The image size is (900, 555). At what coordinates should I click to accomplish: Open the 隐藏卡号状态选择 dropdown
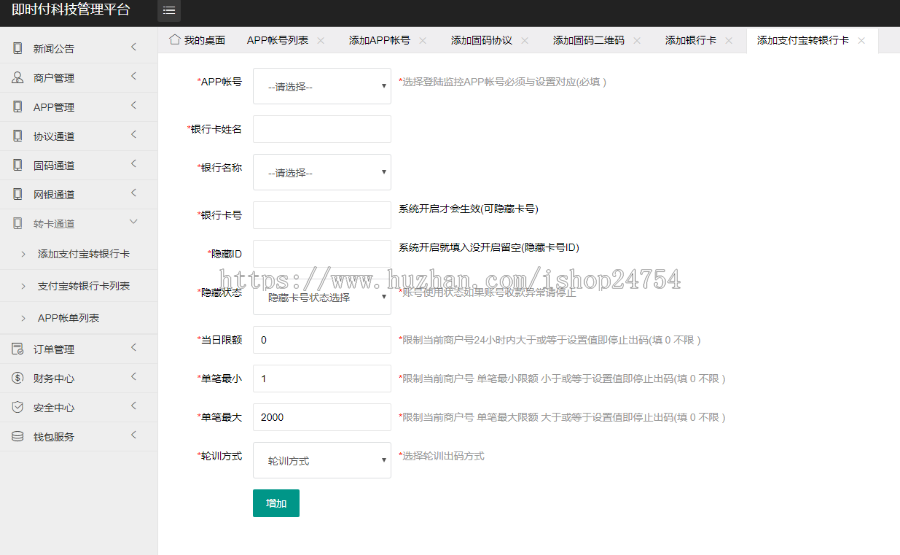322,297
